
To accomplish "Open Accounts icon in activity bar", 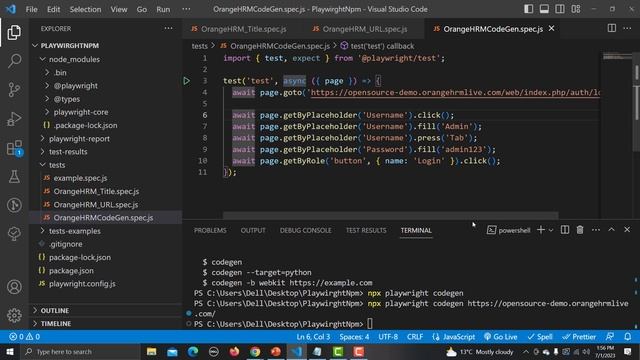I will pos(14,287).
